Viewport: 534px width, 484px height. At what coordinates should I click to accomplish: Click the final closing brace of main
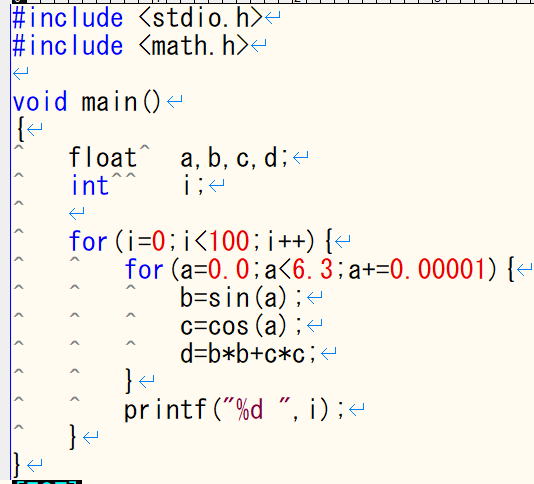pyautogui.click(x=16, y=465)
